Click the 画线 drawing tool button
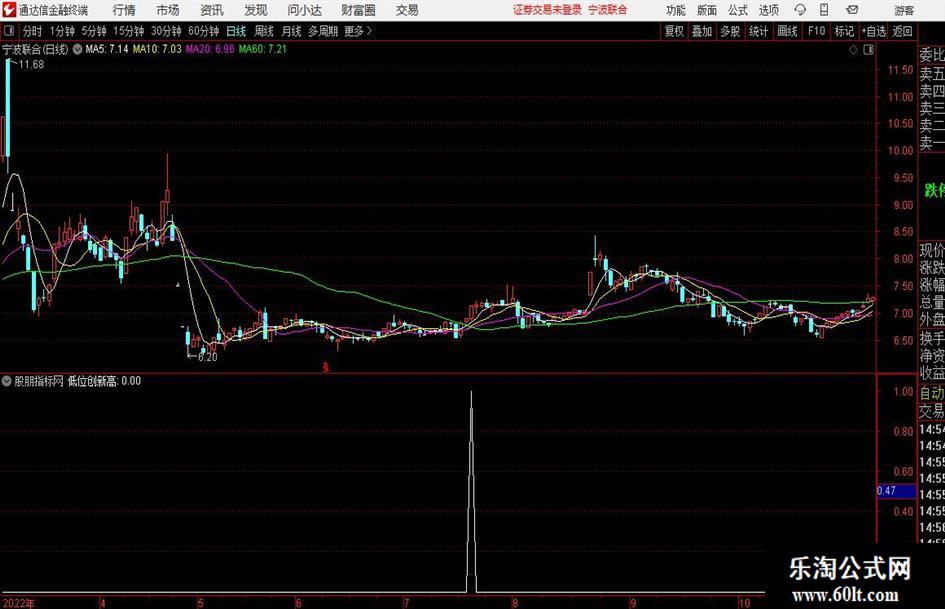 (787, 31)
